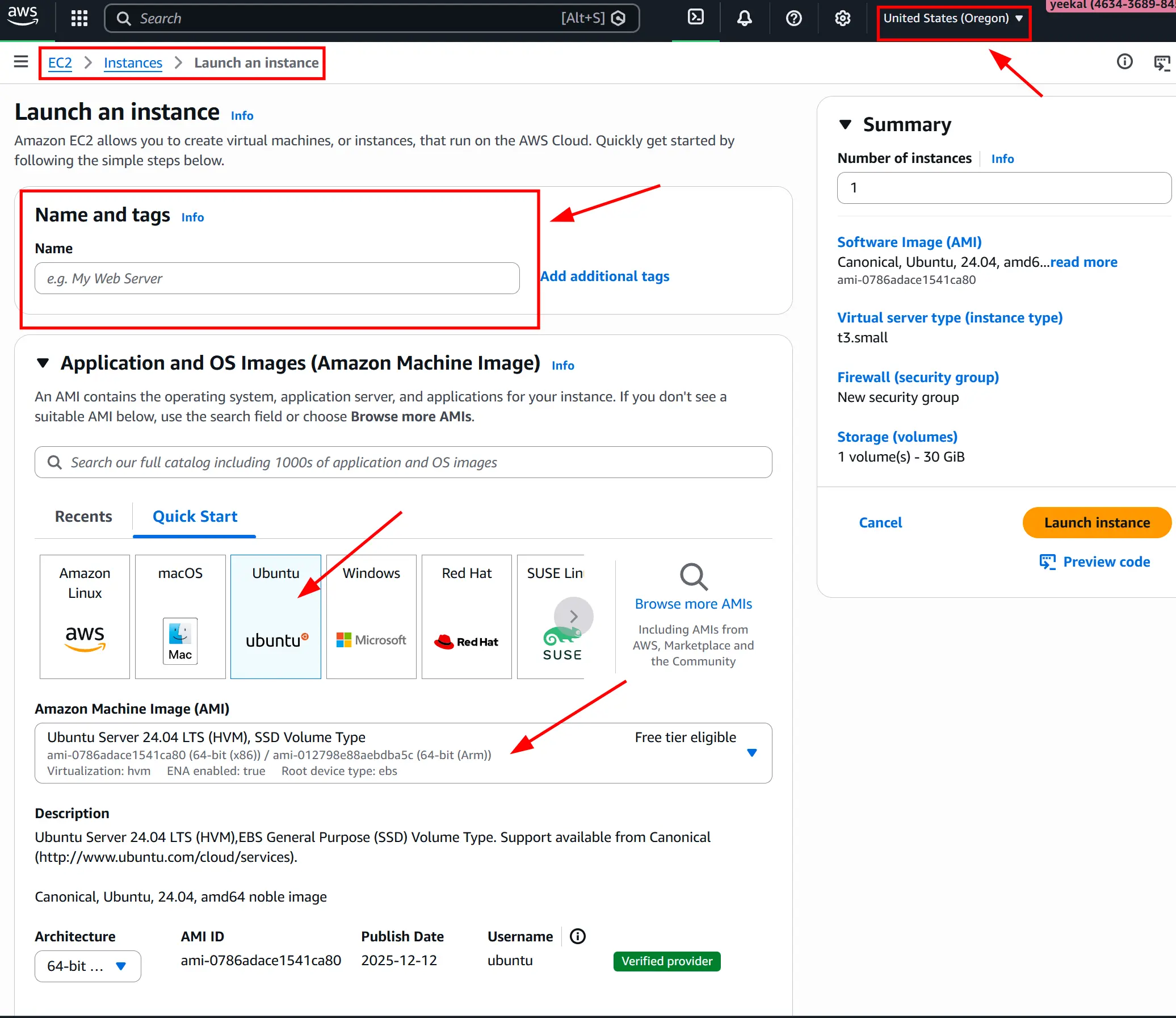Click the Launch instance button

click(x=1096, y=522)
